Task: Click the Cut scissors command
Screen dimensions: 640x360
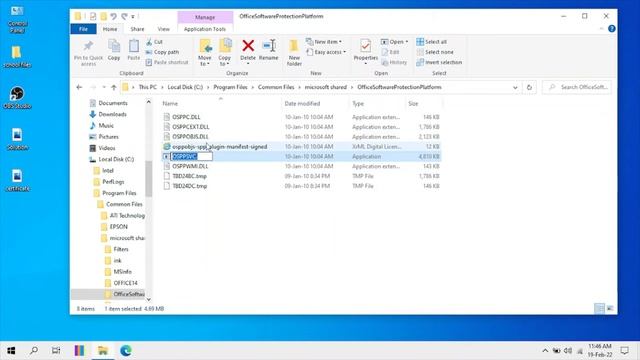Action: click(x=154, y=42)
